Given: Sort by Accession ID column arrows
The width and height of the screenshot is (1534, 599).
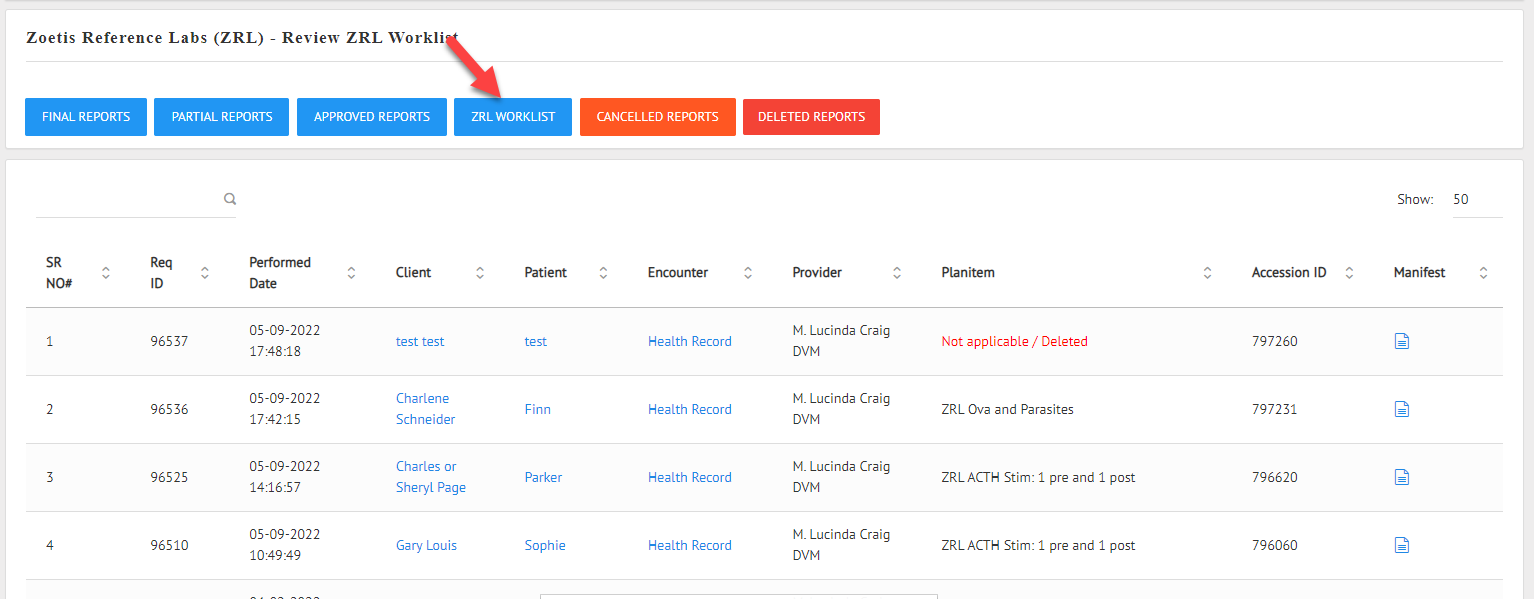Looking at the screenshot, I should click(1349, 273).
